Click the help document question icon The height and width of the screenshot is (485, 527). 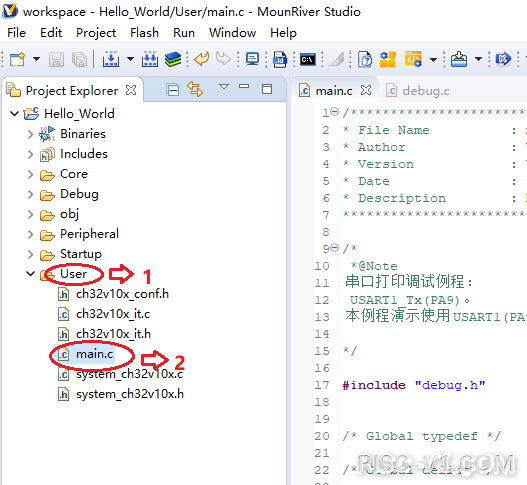tap(365, 59)
